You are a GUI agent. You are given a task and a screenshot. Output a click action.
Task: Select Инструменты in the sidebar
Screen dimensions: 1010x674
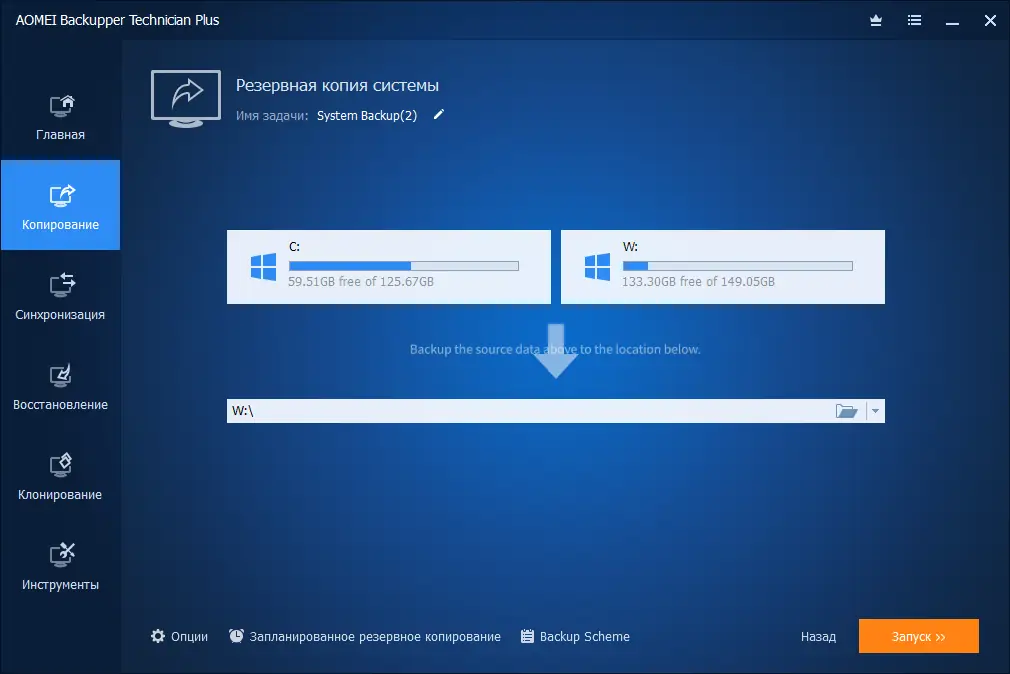(x=60, y=567)
